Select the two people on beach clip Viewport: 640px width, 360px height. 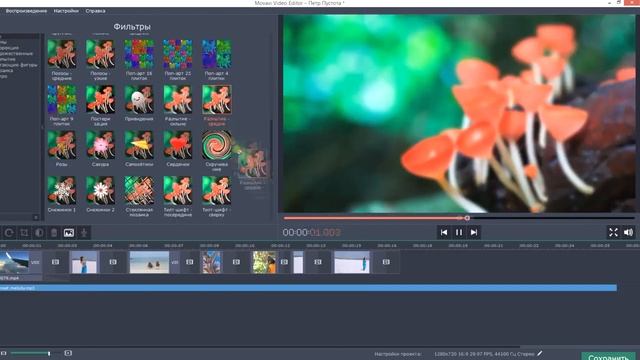tap(149, 262)
